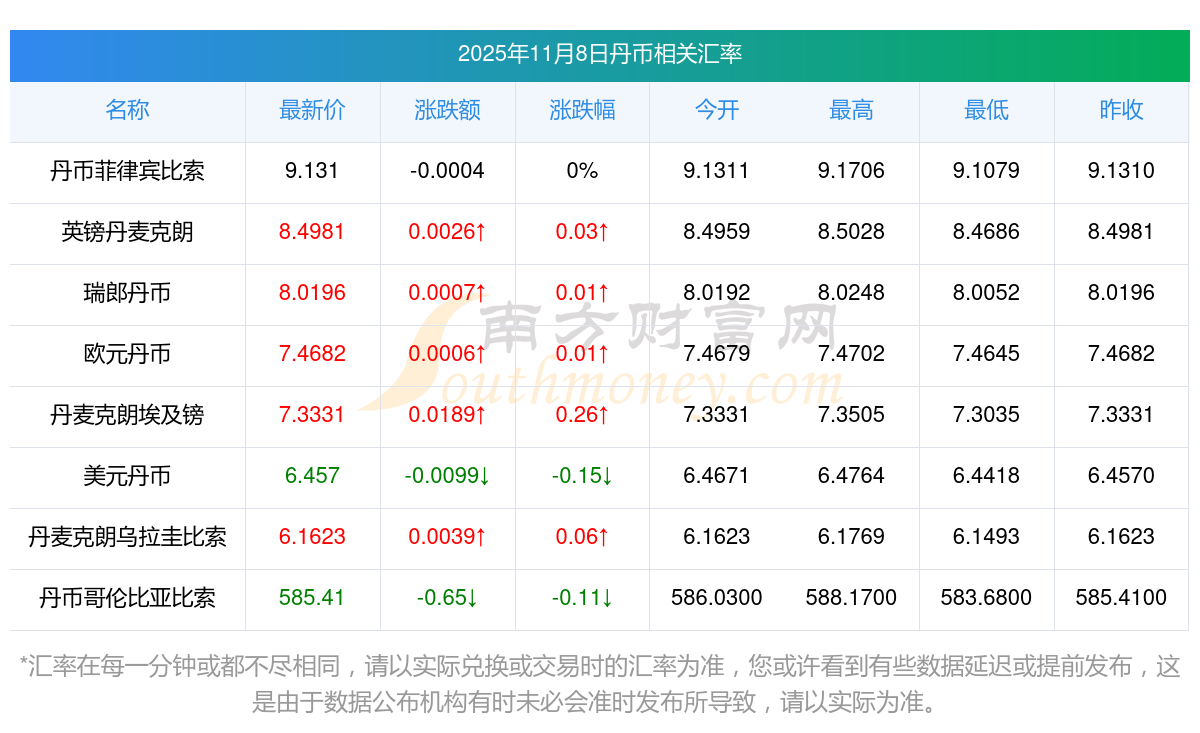The height and width of the screenshot is (733, 1200).
Task: Click opening value 6.4671
Action: (717, 476)
